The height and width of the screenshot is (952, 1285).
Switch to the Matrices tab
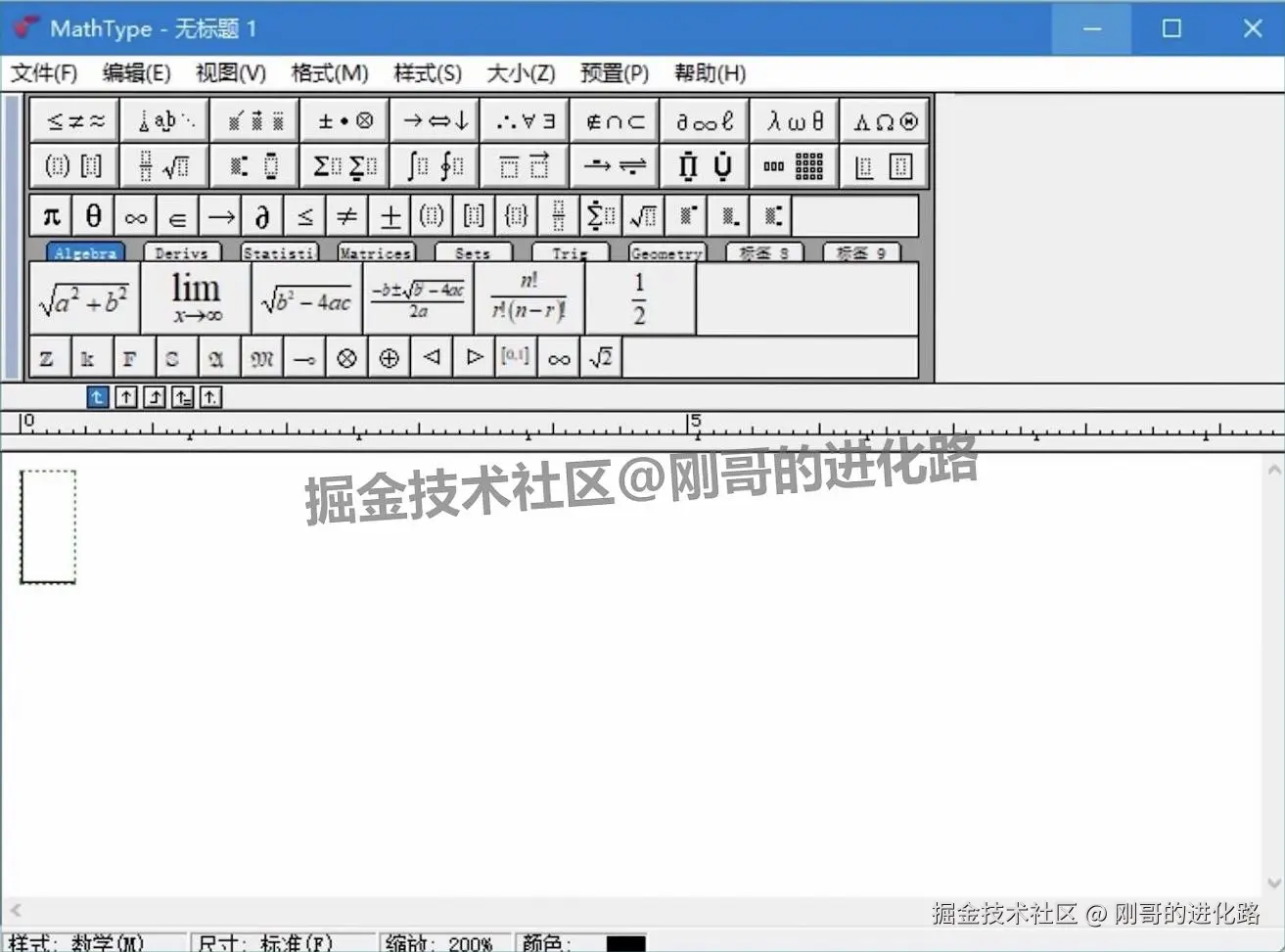376,252
